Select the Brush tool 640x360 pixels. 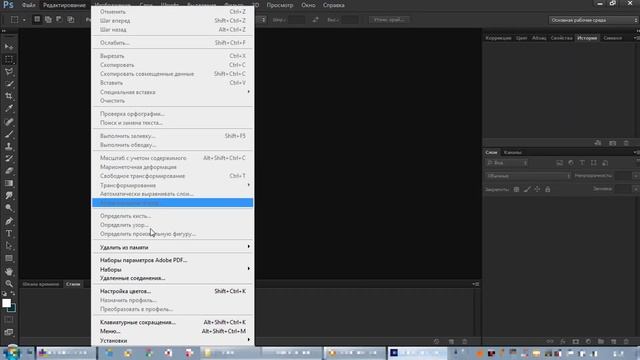[x=9, y=134]
